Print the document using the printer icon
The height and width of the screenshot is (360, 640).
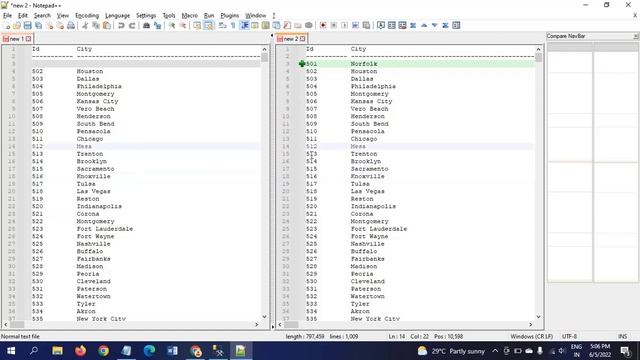coord(71,25)
